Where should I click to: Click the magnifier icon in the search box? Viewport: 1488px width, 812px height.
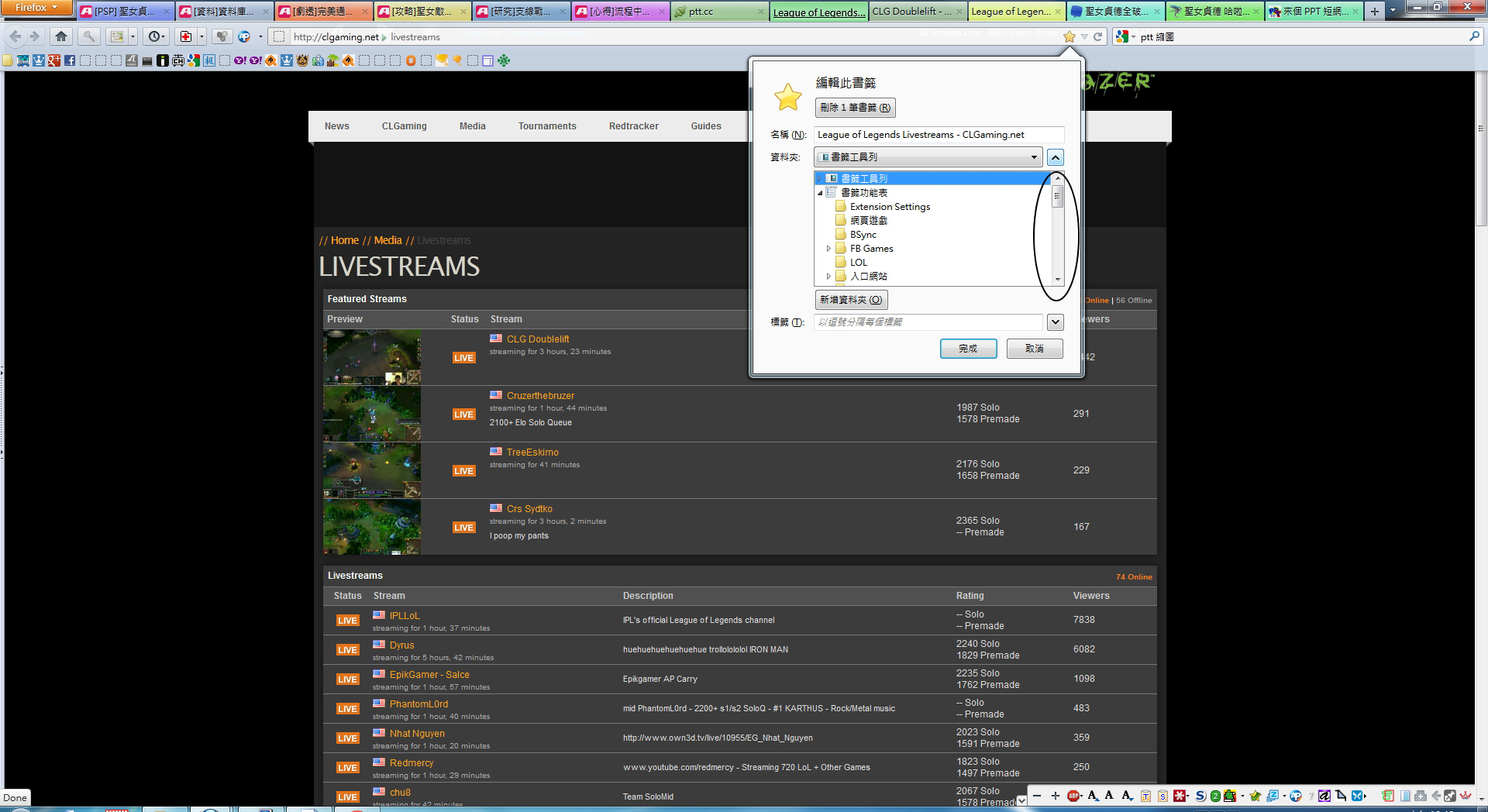tap(1473, 36)
